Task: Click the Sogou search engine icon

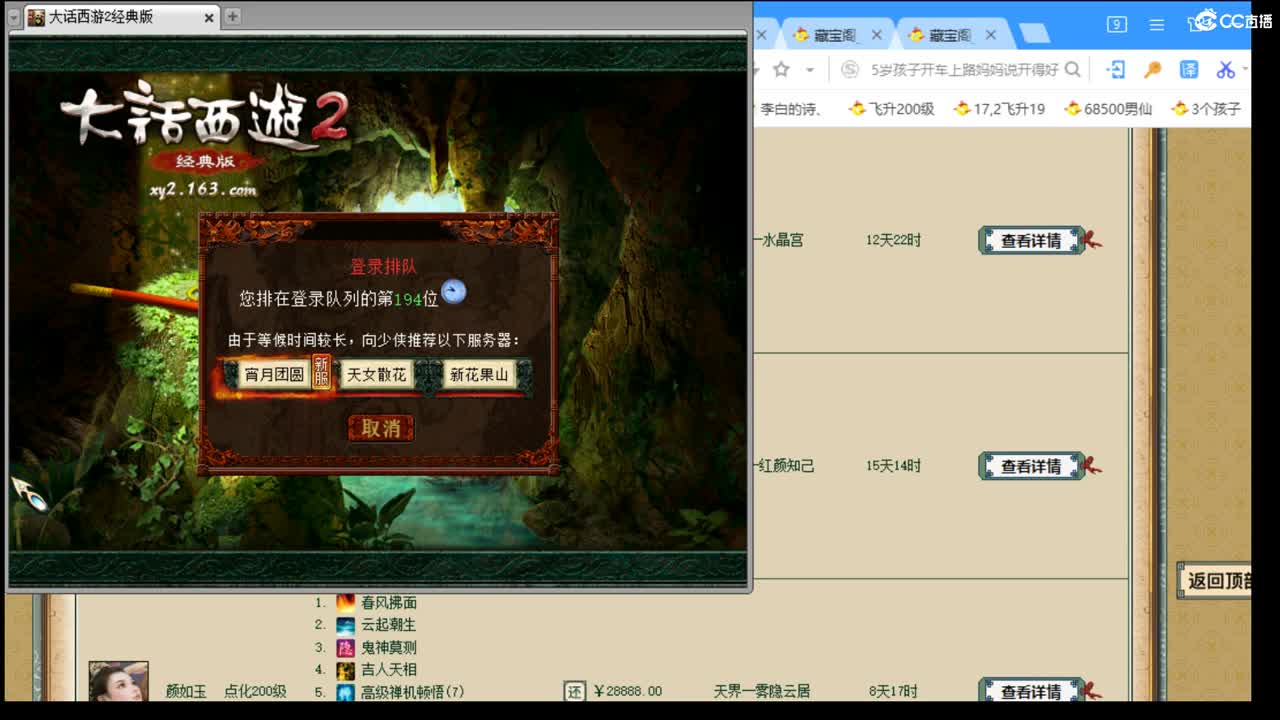Action: coord(850,70)
